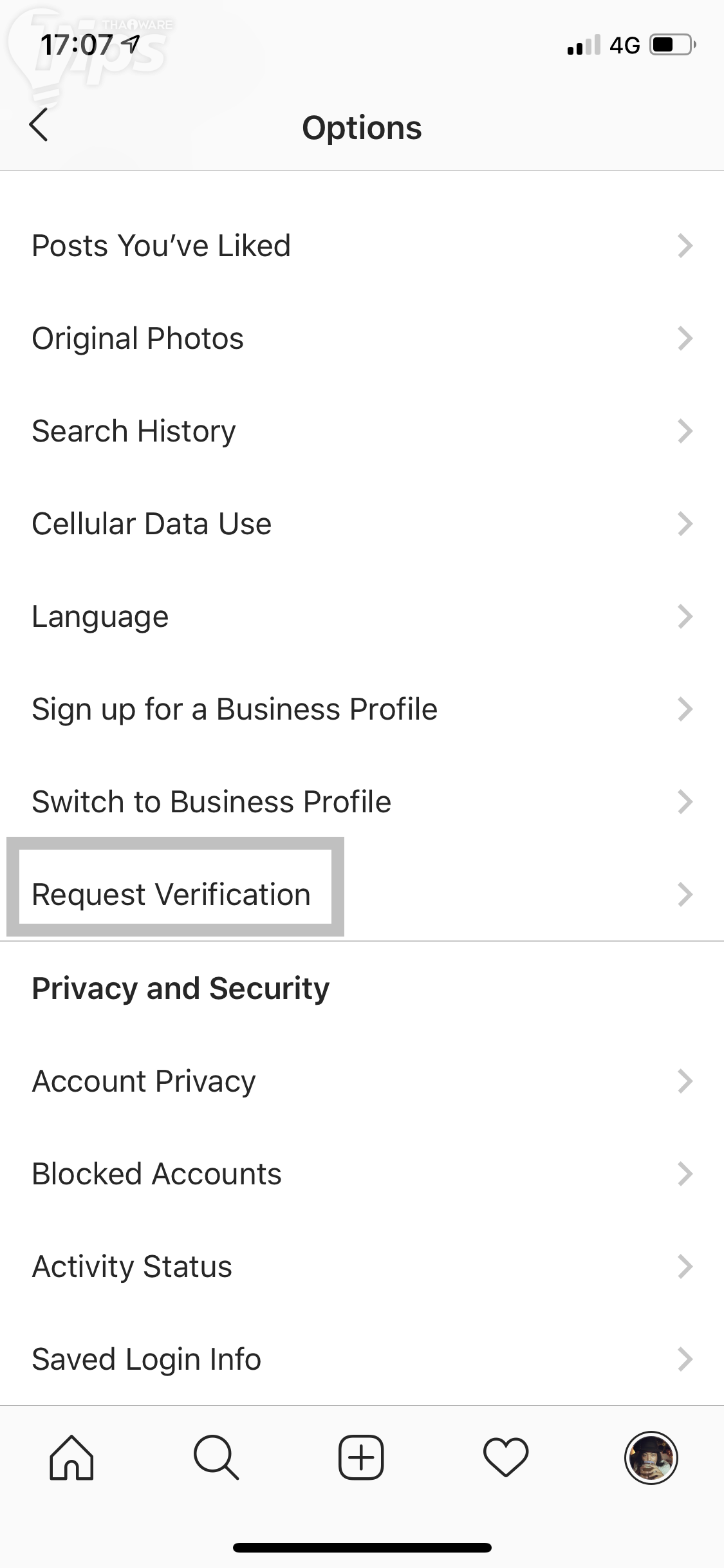The height and width of the screenshot is (1568, 724).
Task: Tap the battery status icon
Action: (x=672, y=45)
